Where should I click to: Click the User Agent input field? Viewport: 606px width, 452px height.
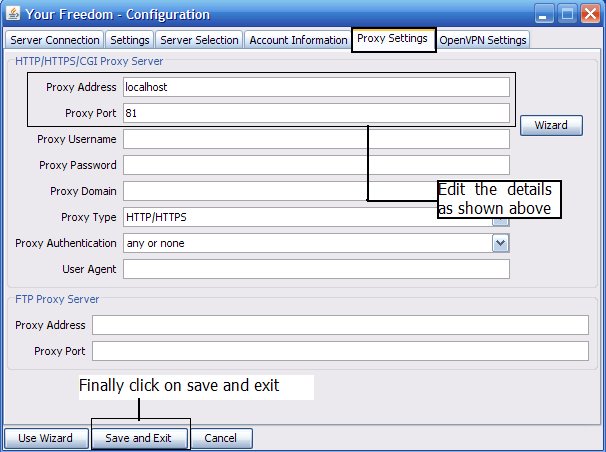coord(316,269)
